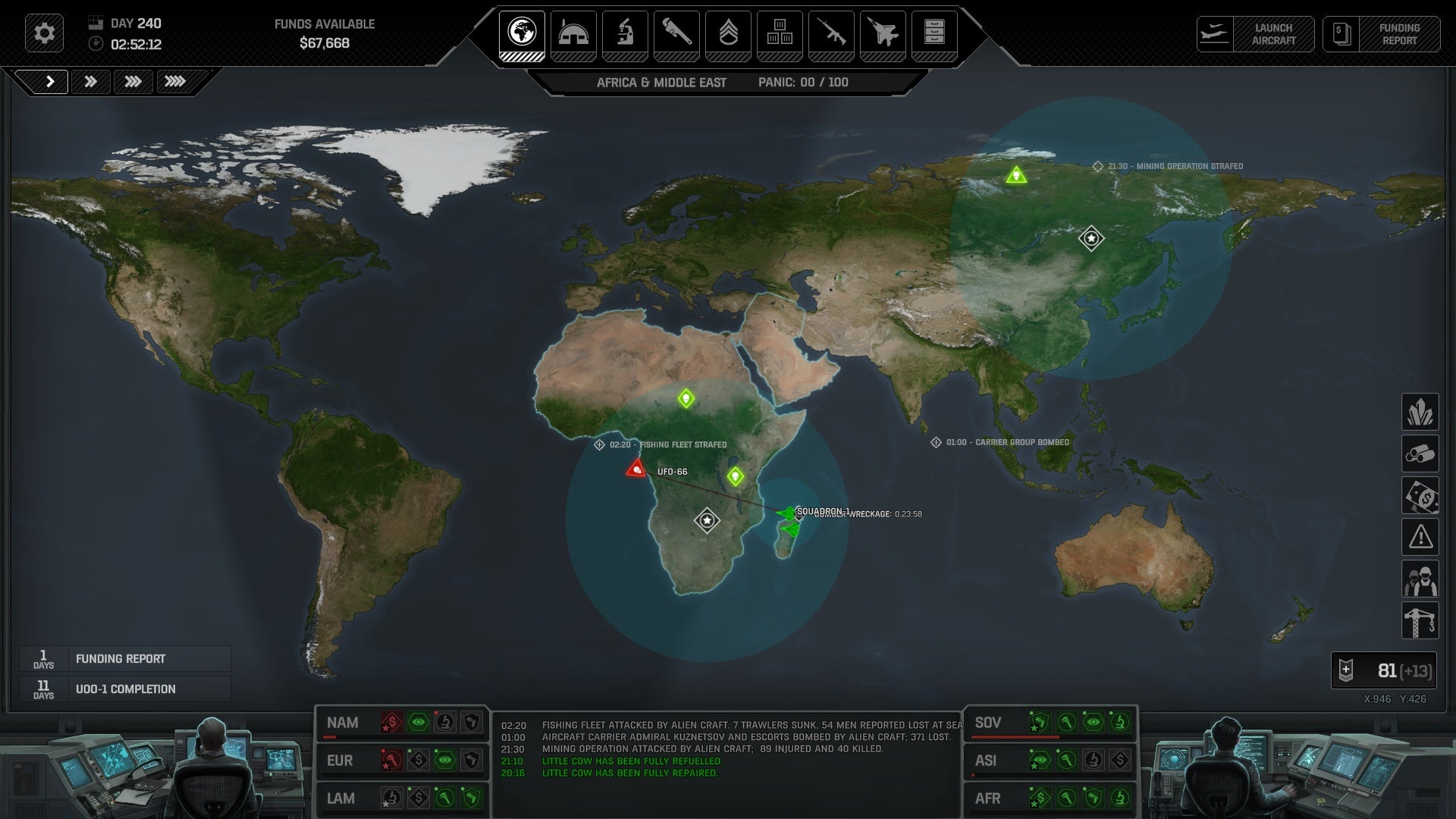Select the red UFO-66 marker
The width and height of the screenshot is (1456, 819).
pyautogui.click(x=636, y=469)
